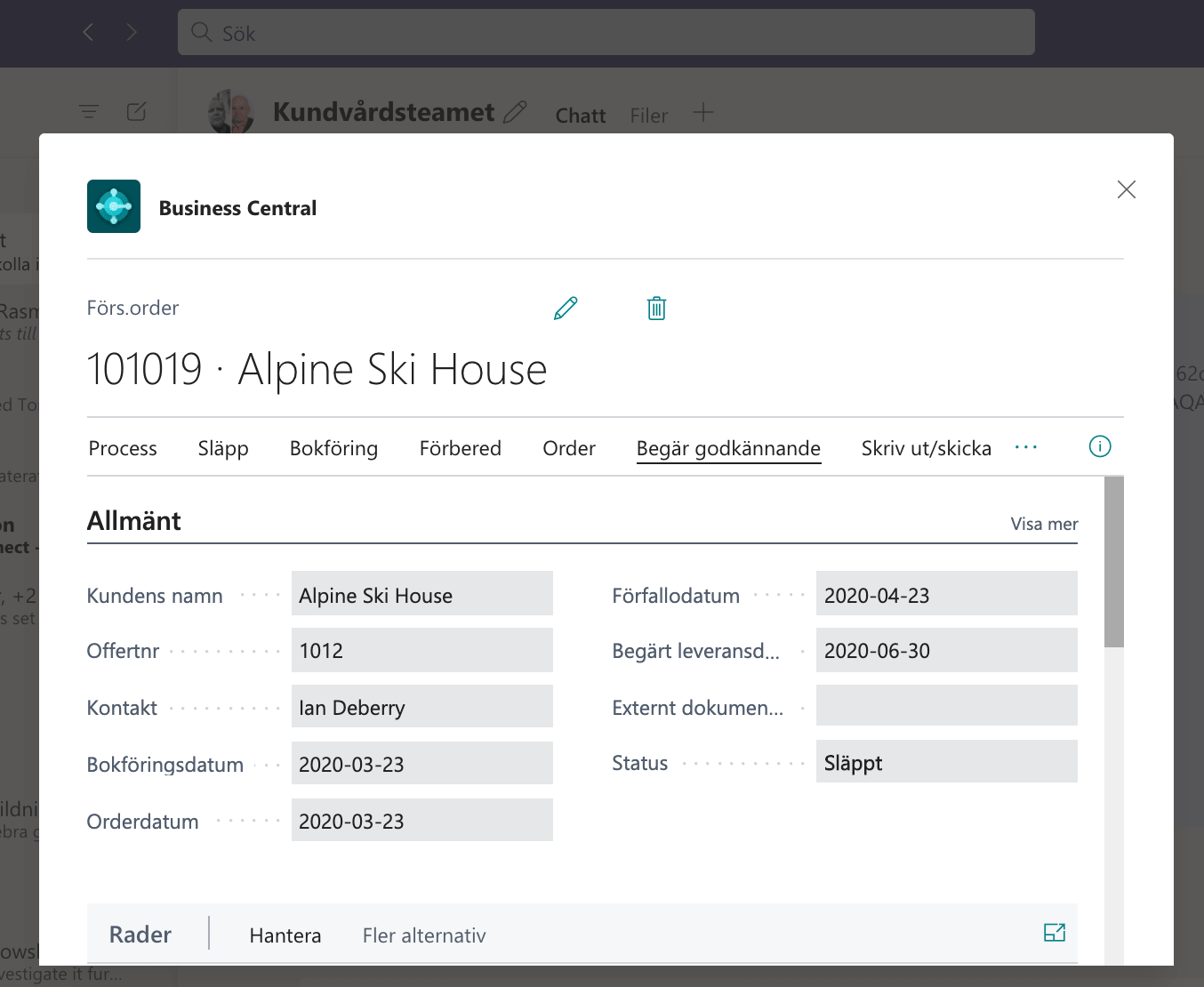This screenshot has width=1204, height=987.
Task: Switch to the Filer tab
Action: click(649, 116)
